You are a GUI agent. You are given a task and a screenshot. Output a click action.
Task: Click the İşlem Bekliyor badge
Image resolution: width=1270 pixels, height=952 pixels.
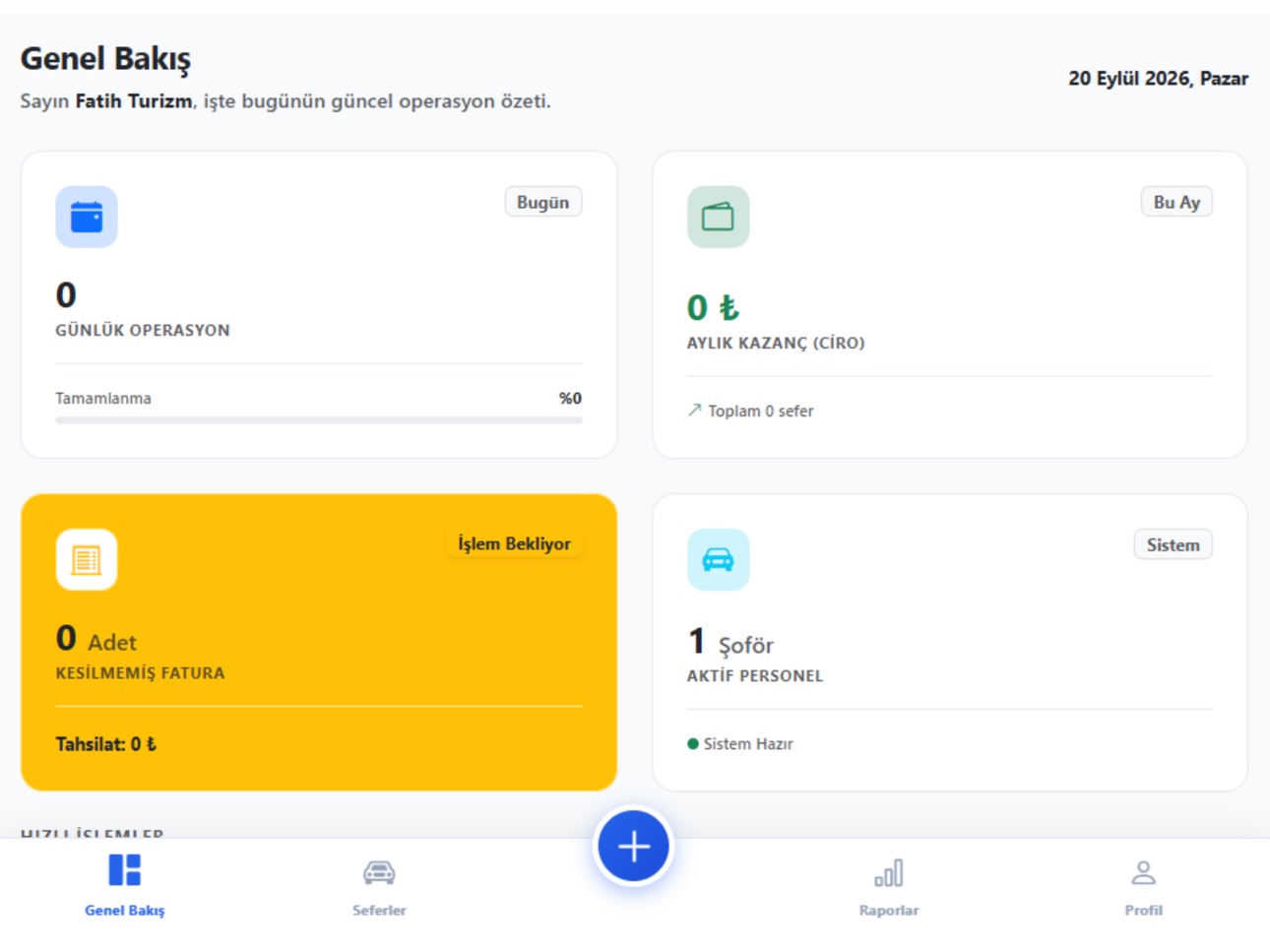(514, 543)
